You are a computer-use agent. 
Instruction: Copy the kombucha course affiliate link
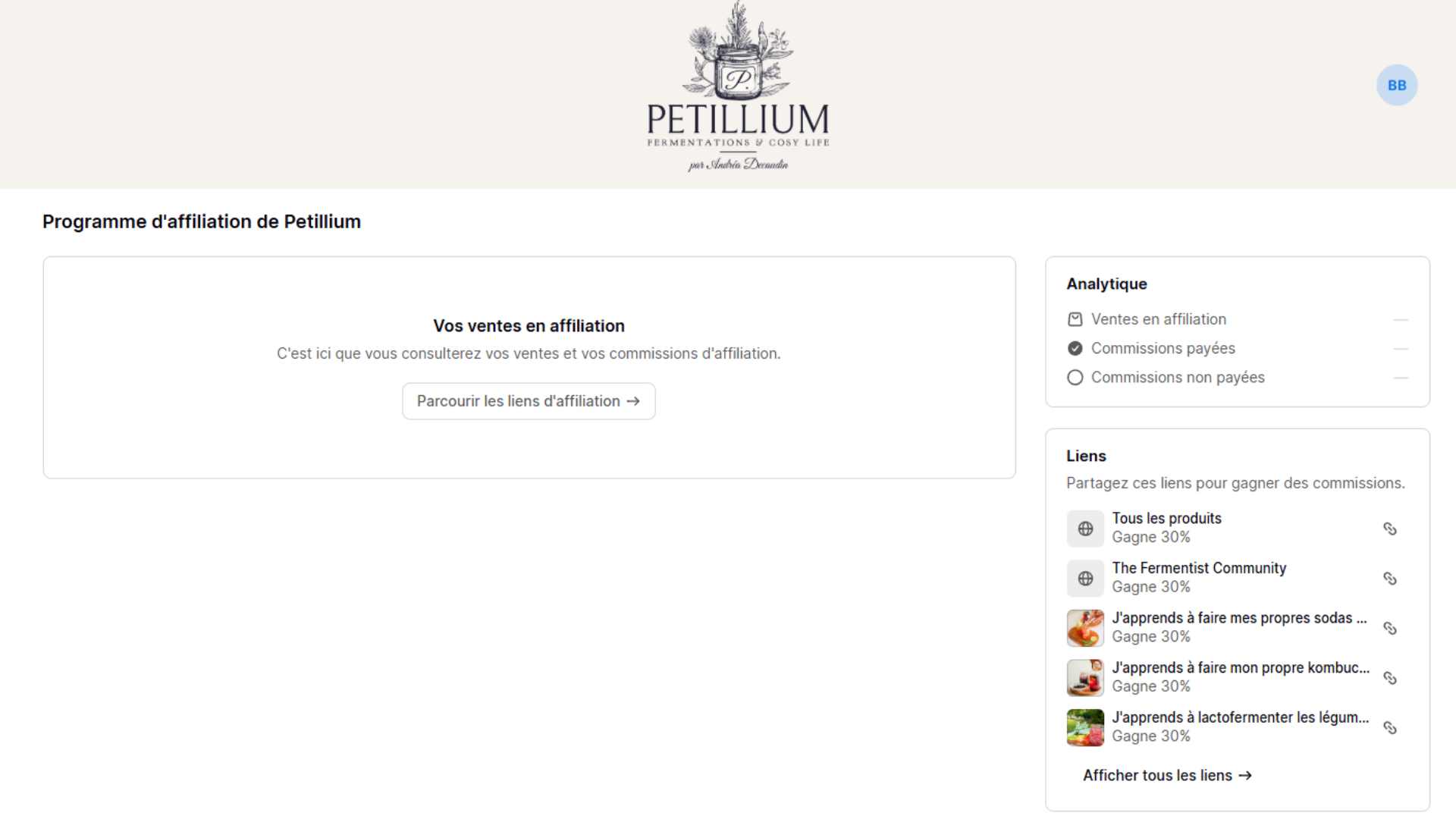click(1389, 678)
